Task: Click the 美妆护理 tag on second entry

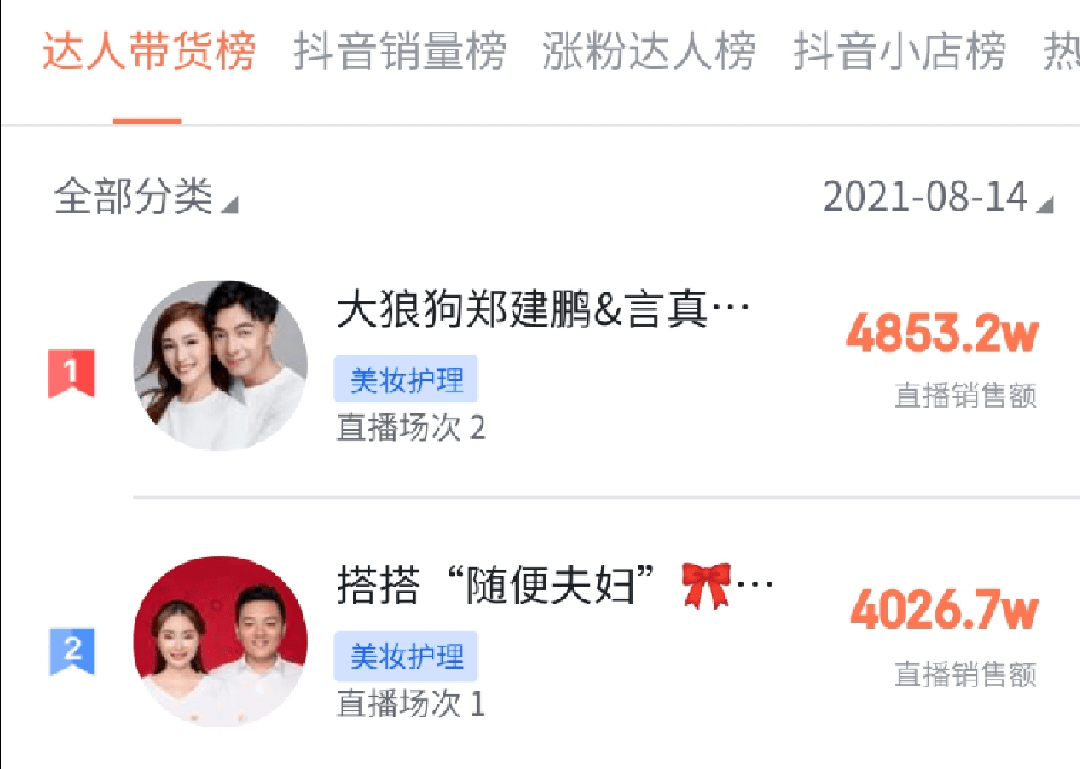Action: 406,656
